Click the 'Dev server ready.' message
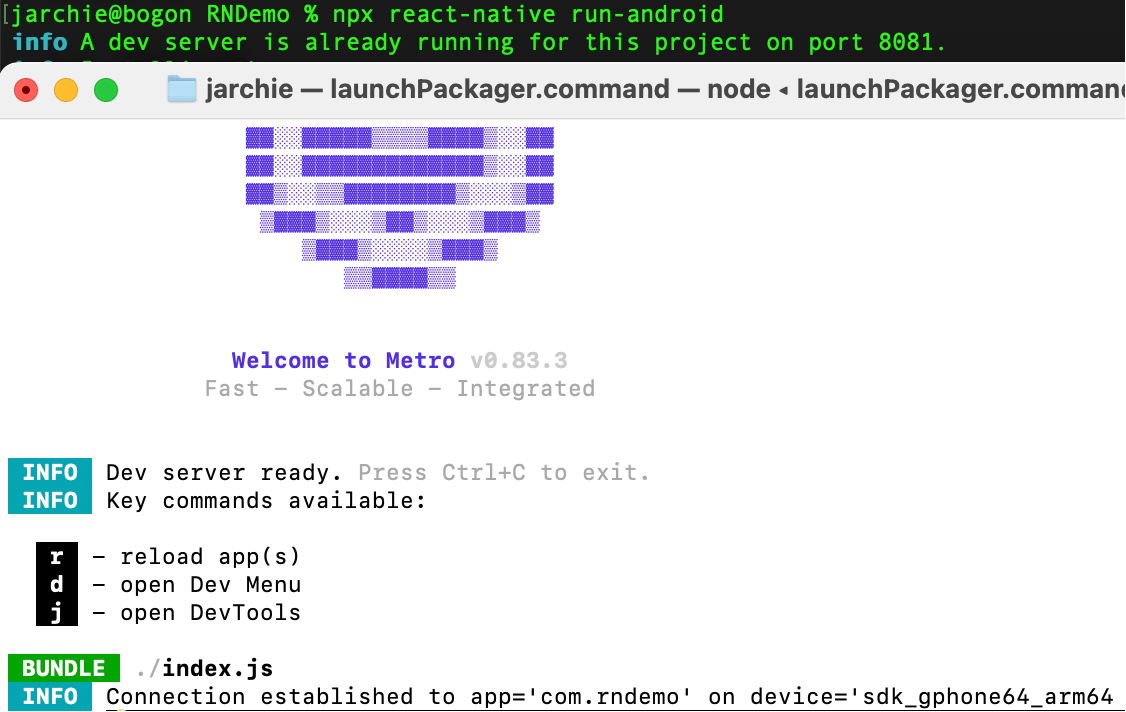1126x712 pixels. [x=224, y=472]
